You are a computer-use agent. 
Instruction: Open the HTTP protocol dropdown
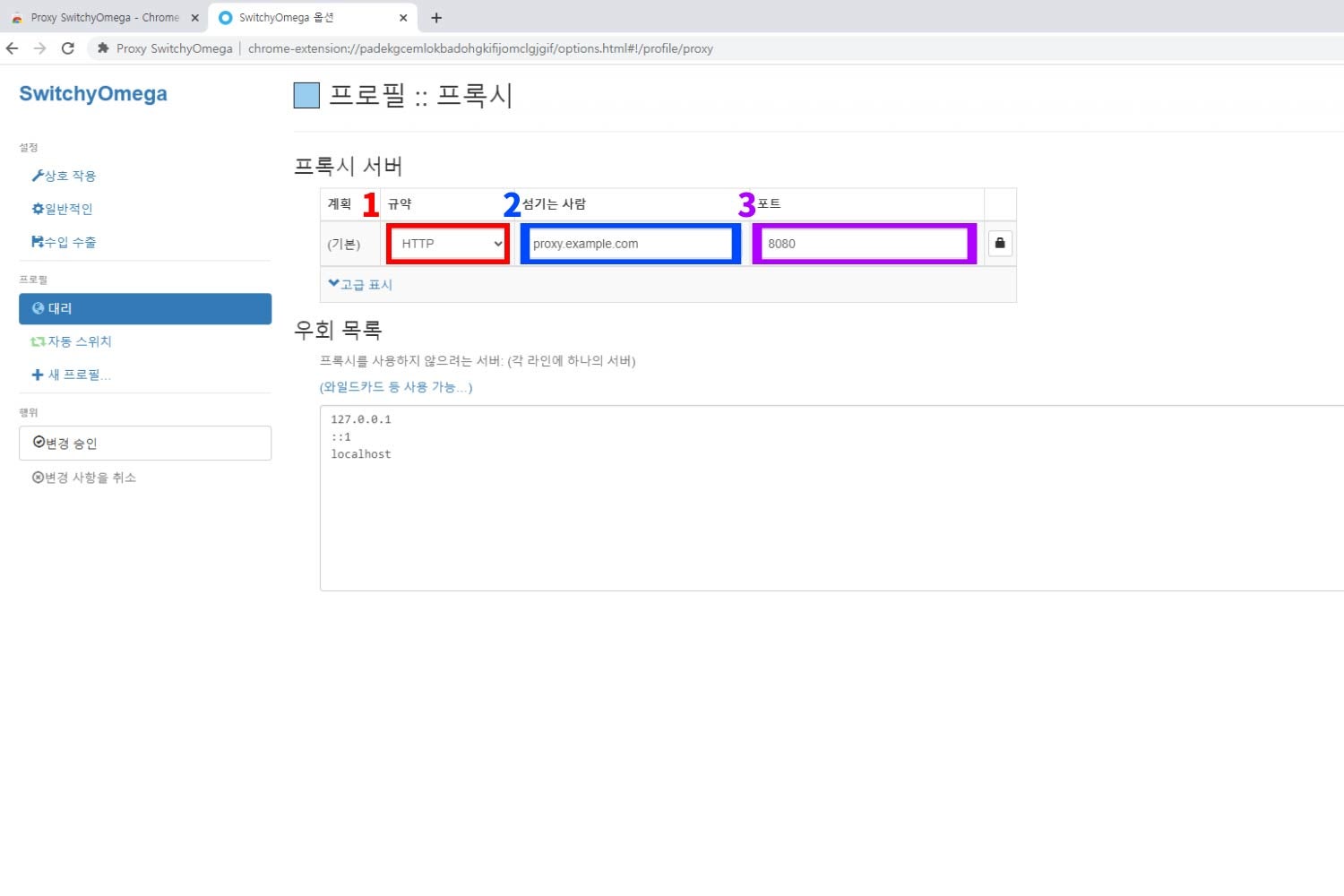pos(448,244)
